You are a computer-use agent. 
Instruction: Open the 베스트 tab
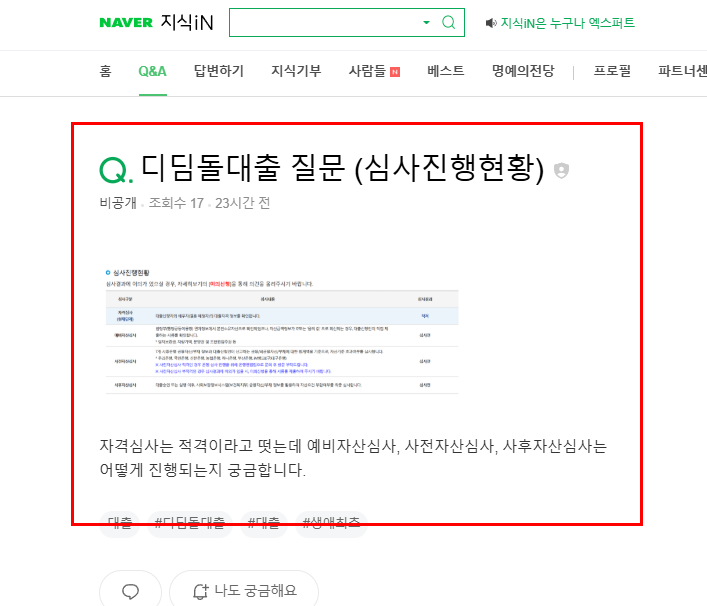(x=445, y=71)
